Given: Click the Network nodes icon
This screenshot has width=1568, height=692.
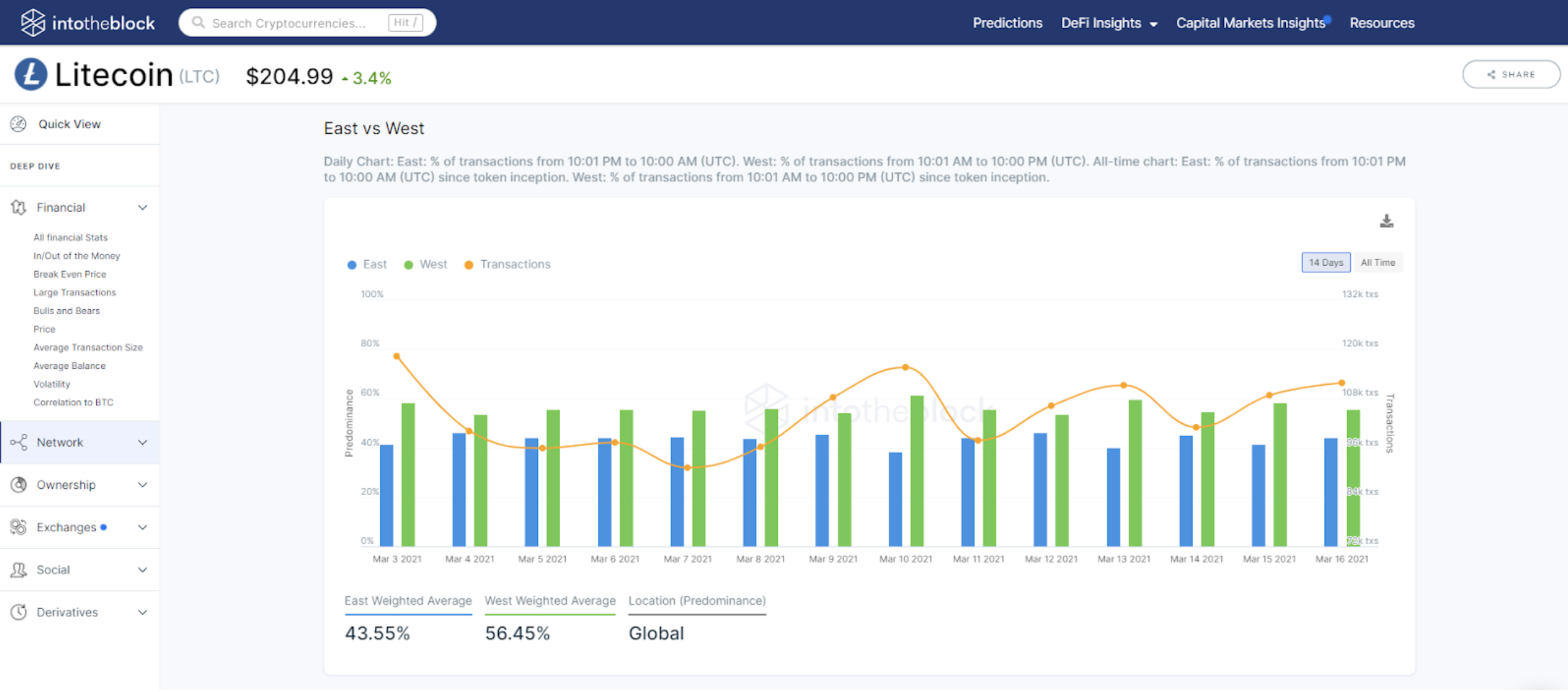Looking at the screenshot, I should 18,442.
